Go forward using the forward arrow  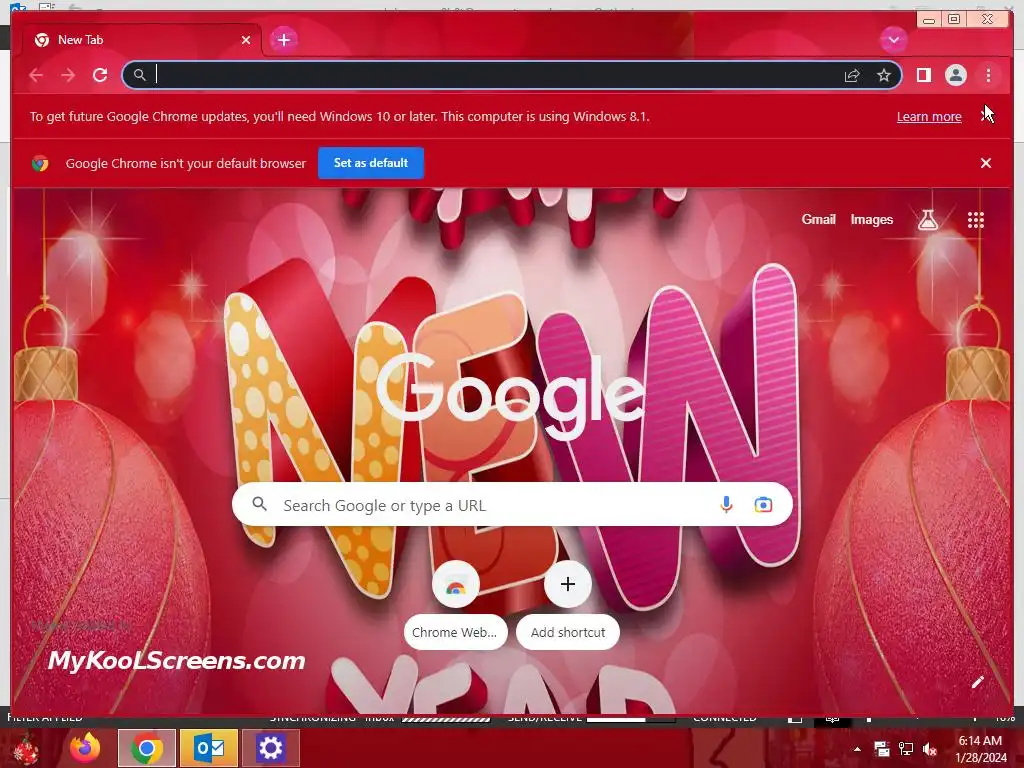pos(68,75)
